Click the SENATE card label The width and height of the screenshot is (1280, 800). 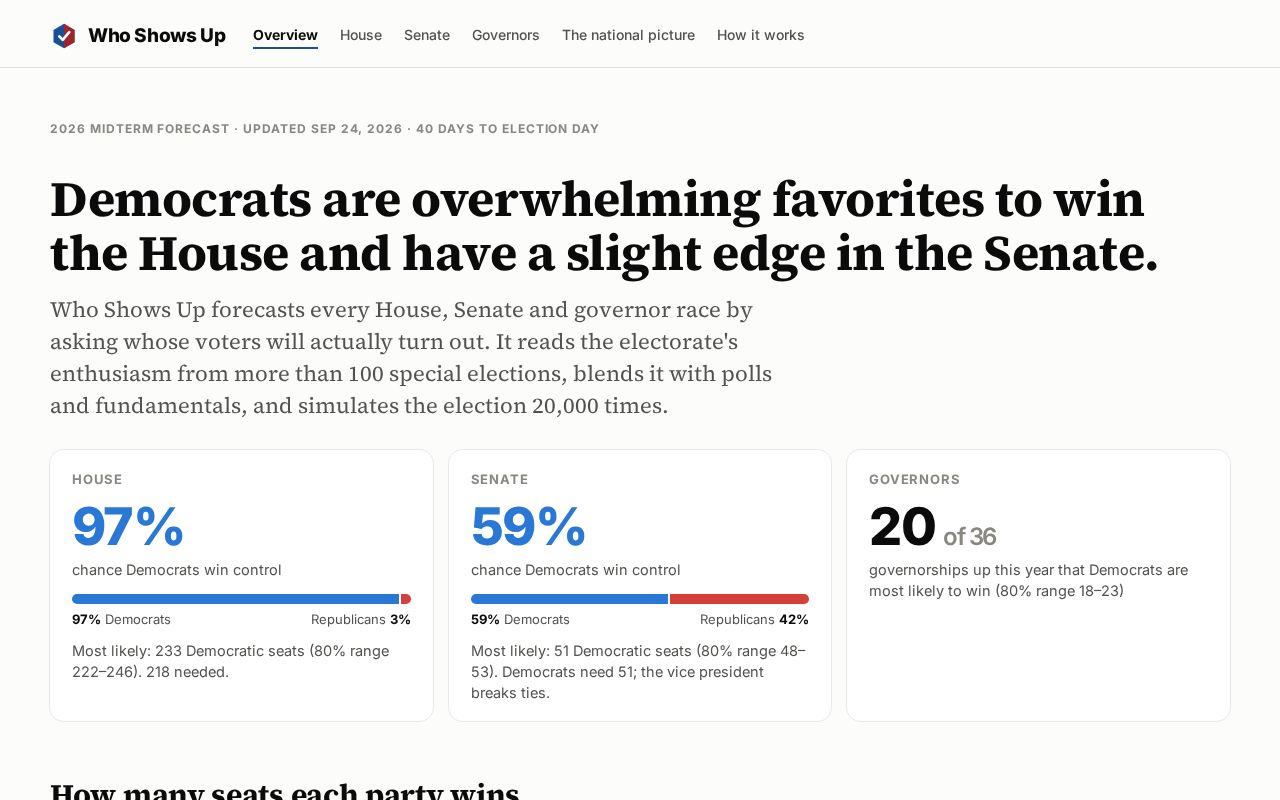[500, 480]
